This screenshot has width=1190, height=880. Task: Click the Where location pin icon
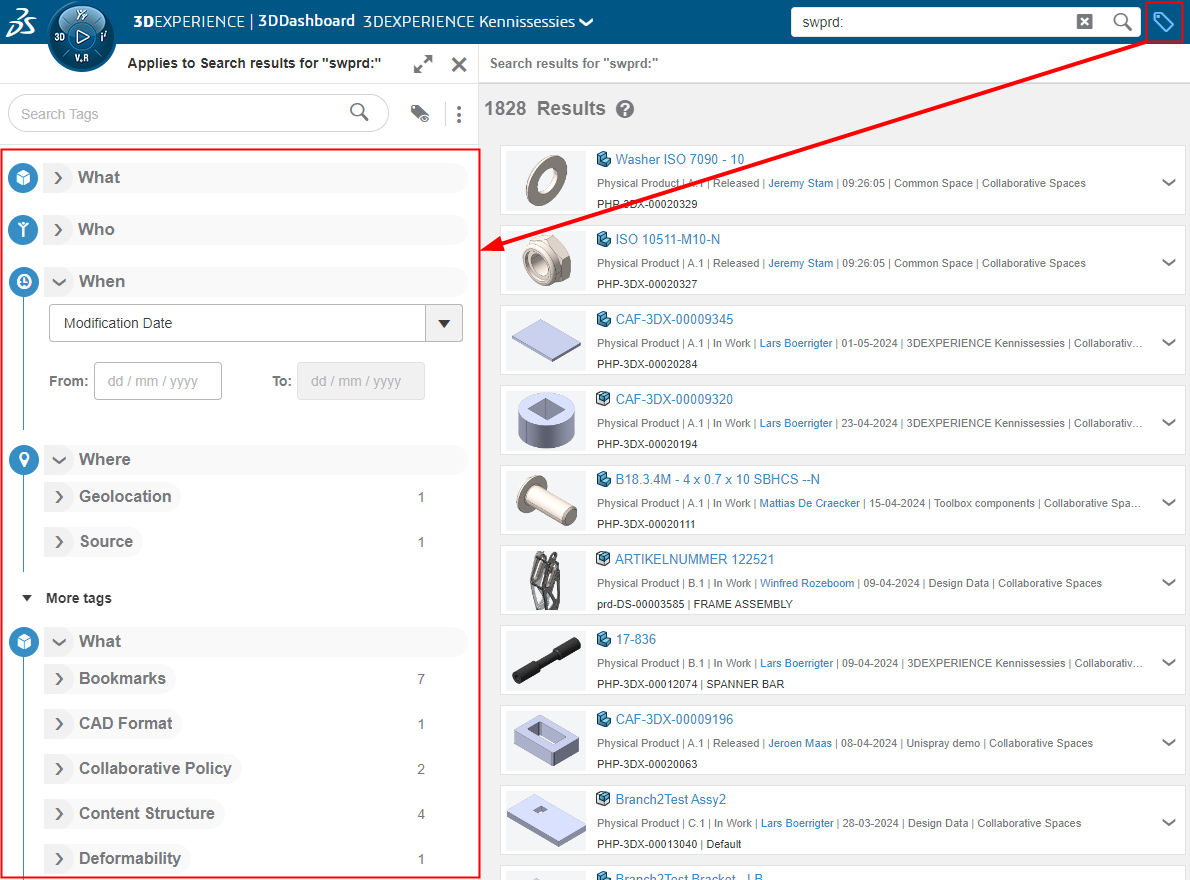click(x=24, y=460)
